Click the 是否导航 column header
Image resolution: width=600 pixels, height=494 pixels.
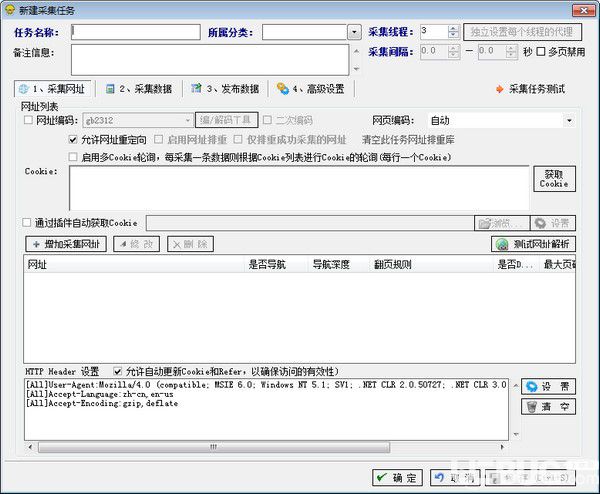276,264
